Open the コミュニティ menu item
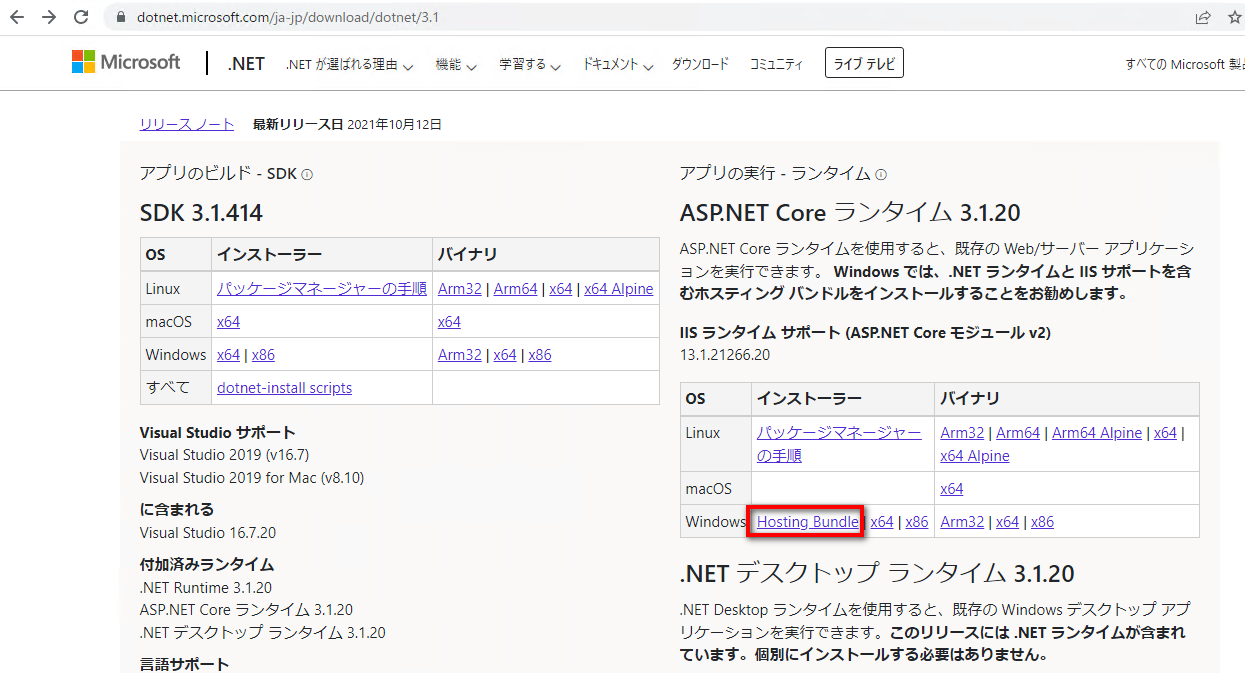The height and width of the screenshot is (673, 1245). tap(776, 64)
